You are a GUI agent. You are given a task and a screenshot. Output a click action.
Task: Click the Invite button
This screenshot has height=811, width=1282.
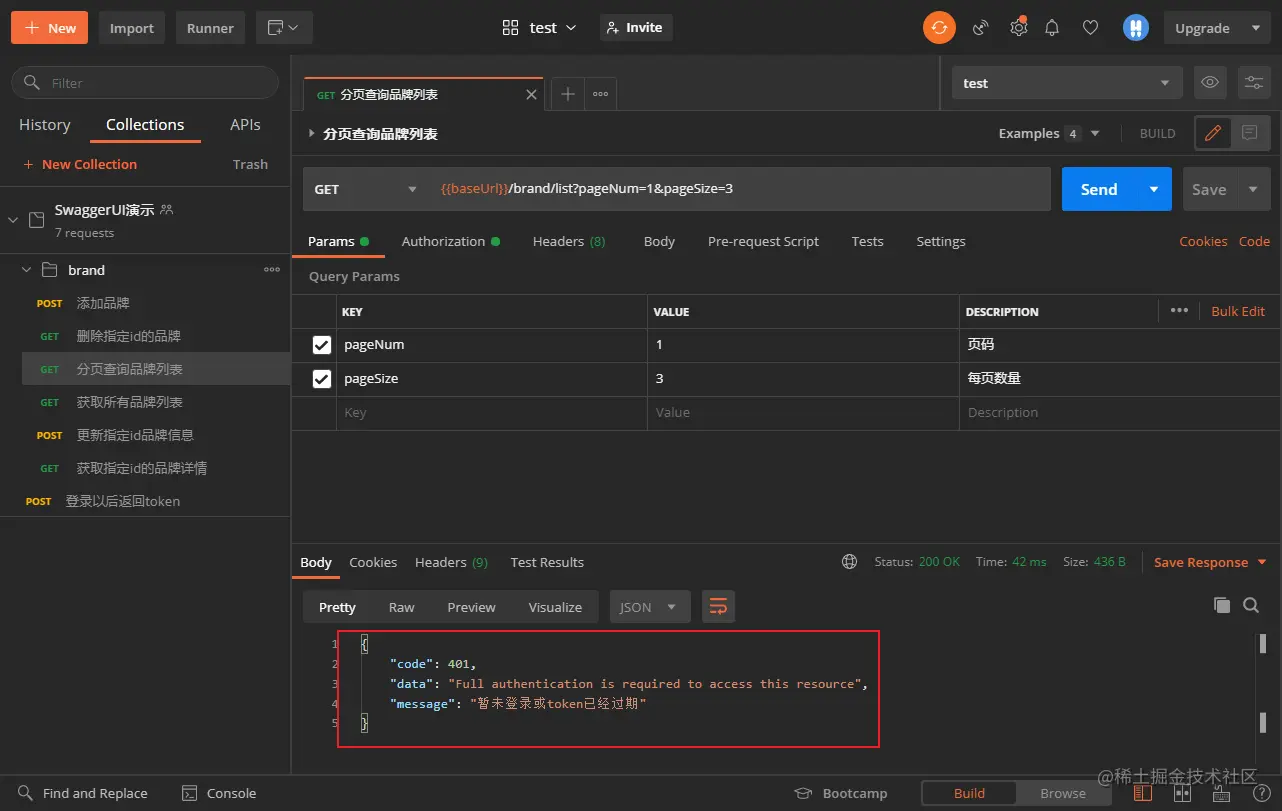636,28
